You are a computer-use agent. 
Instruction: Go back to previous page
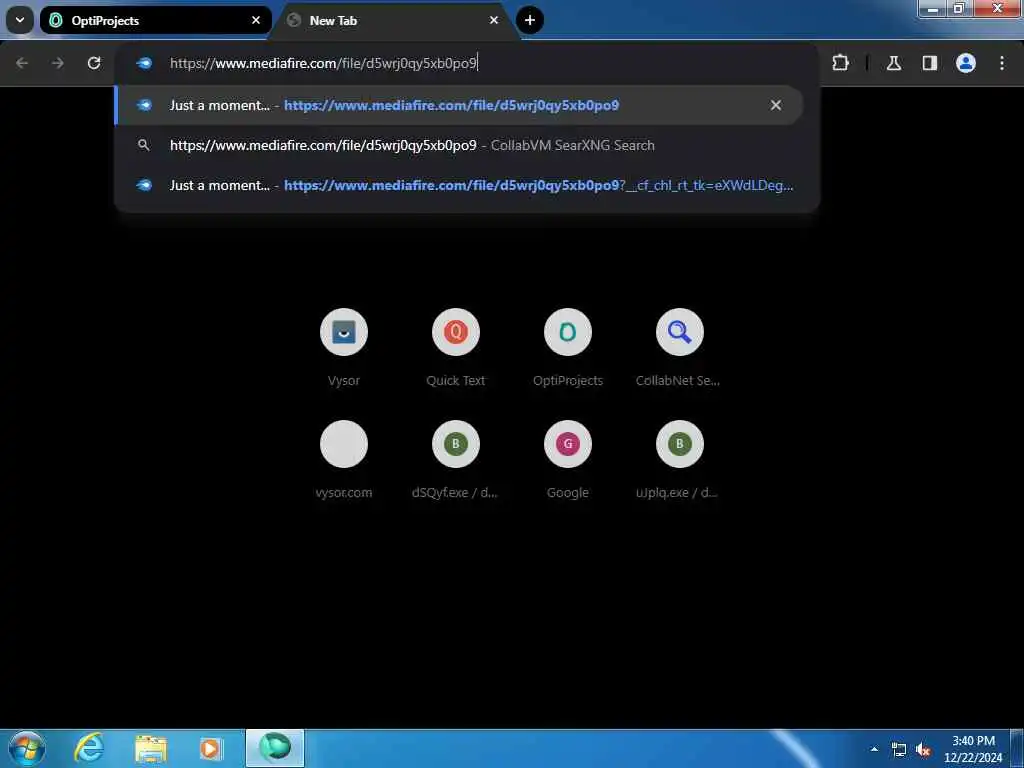(x=22, y=63)
